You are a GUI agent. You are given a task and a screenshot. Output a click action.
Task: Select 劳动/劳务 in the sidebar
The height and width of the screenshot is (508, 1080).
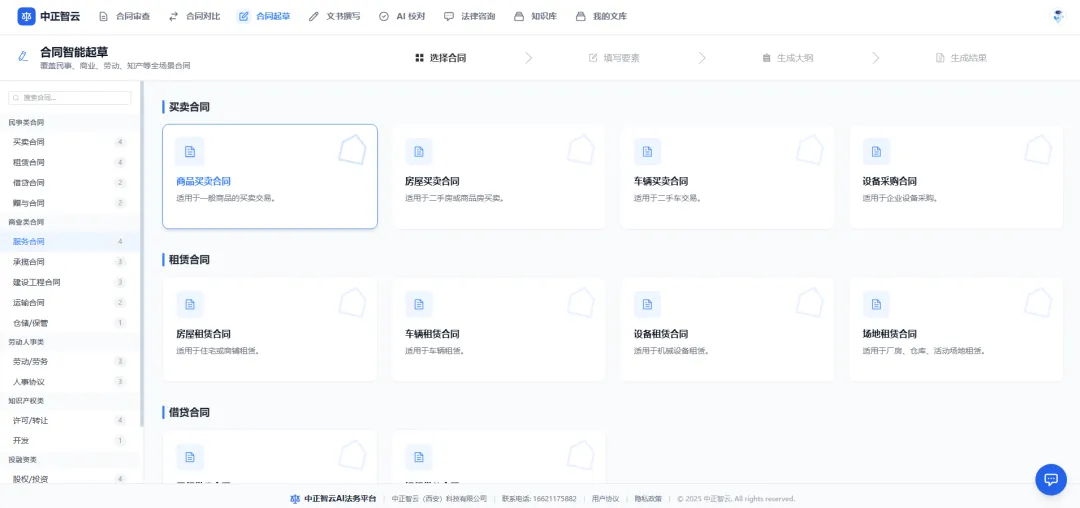[x=70, y=361]
